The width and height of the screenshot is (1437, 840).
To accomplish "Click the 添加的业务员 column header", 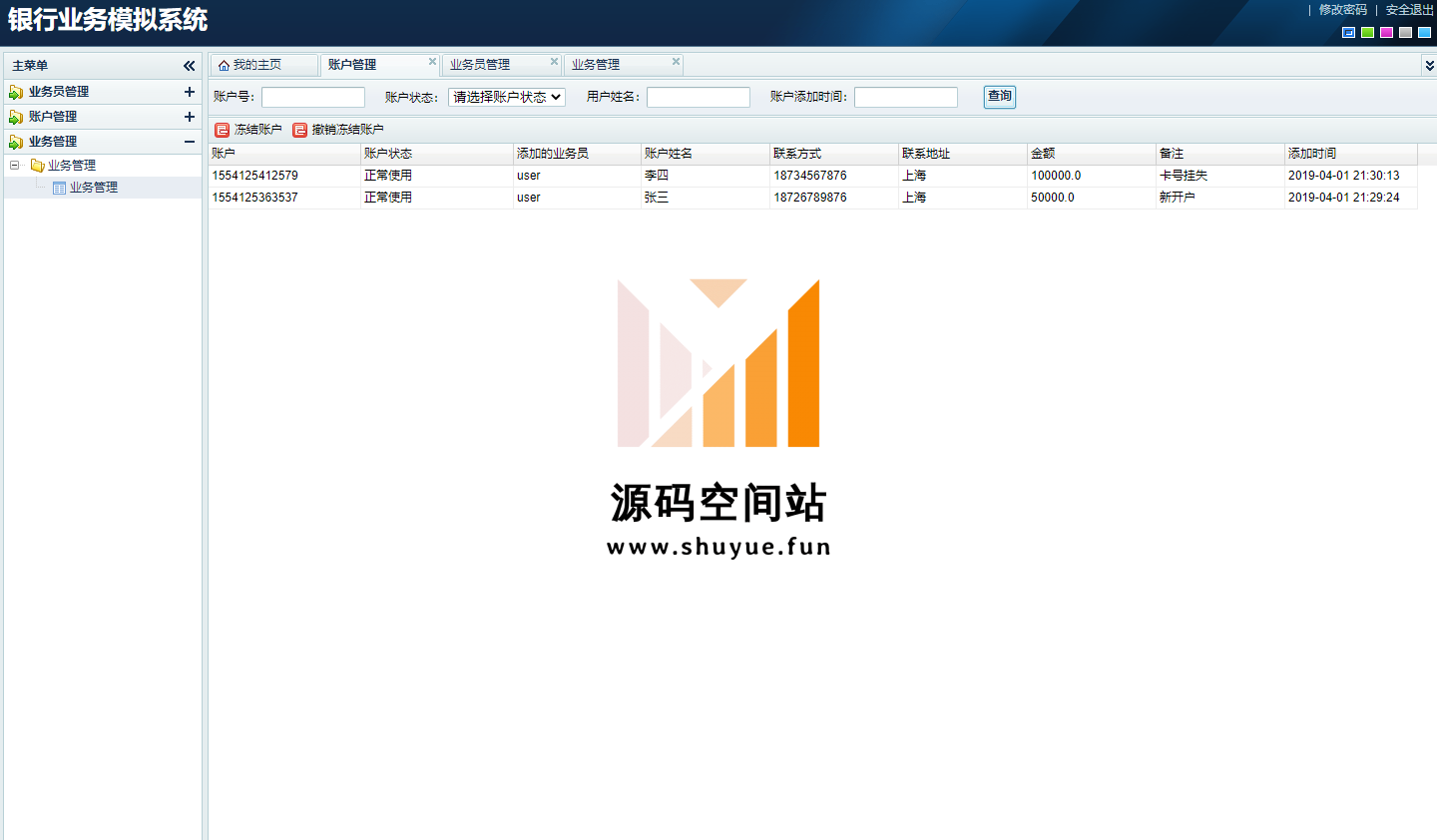I will (577, 154).
